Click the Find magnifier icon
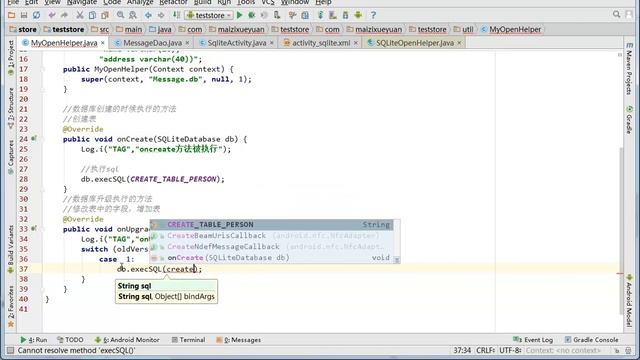Viewport: 640px width, 360px height. tap(120, 16)
